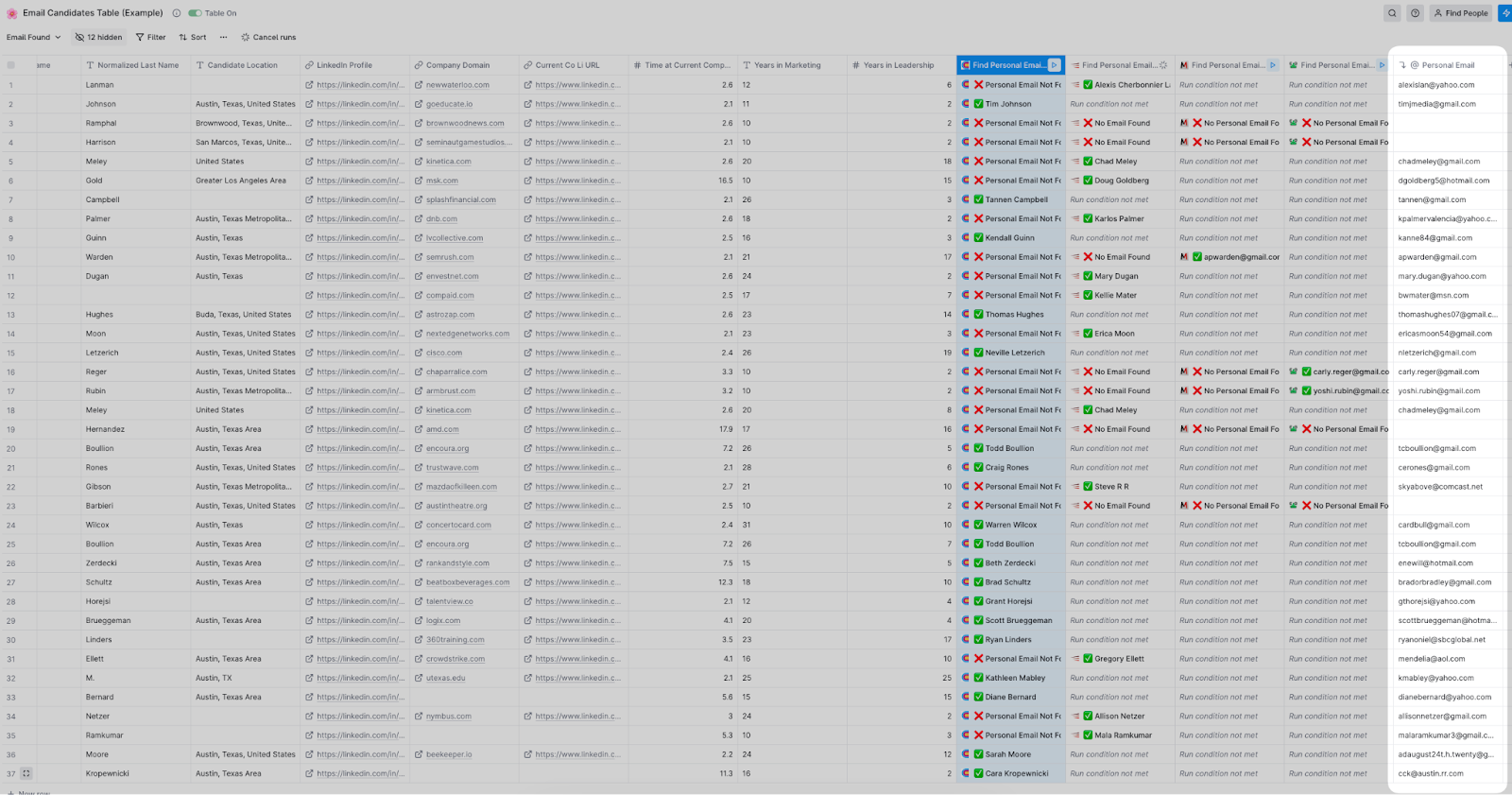Open Years in Marketing column header menu

point(792,65)
